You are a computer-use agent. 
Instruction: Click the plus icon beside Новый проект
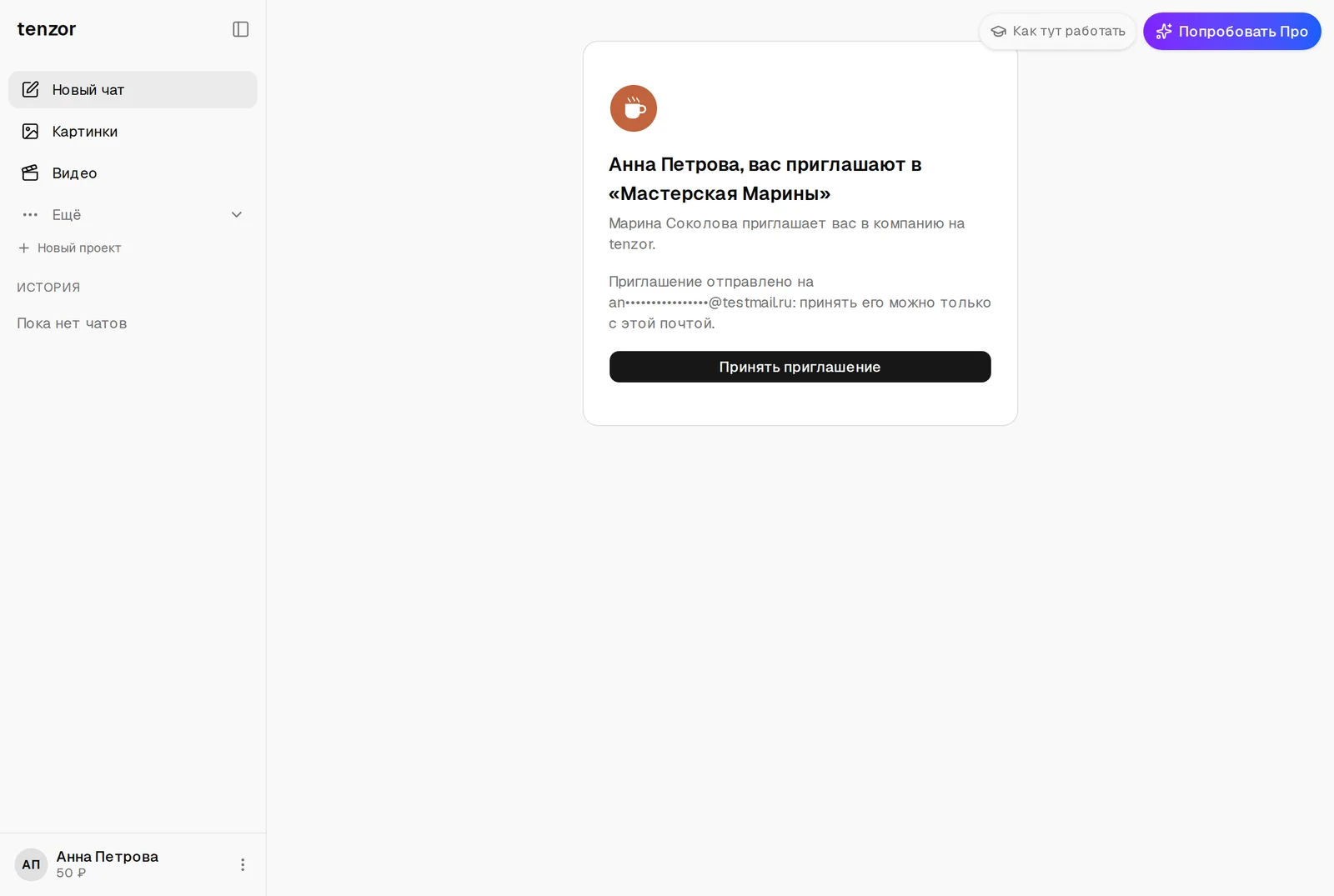pyautogui.click(x=24, y=248)
